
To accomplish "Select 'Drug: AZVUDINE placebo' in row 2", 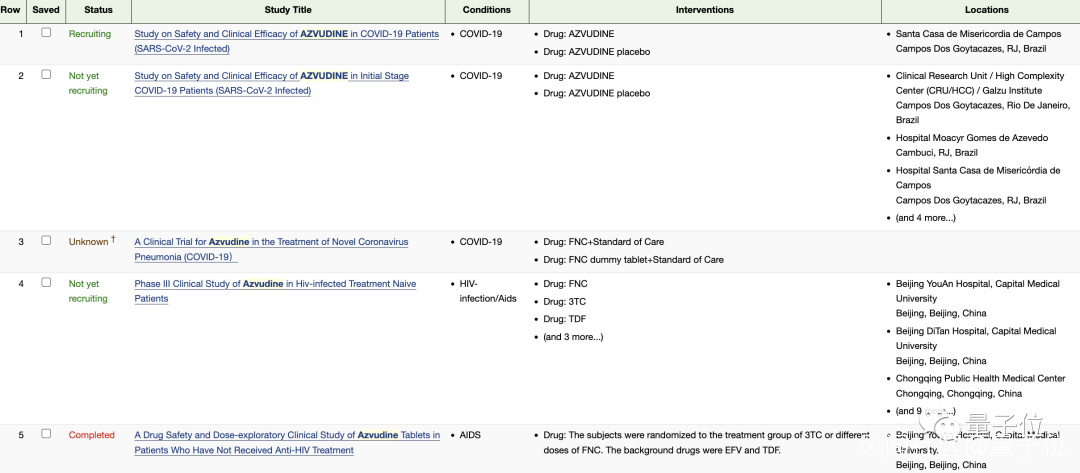I will (596, 93).
